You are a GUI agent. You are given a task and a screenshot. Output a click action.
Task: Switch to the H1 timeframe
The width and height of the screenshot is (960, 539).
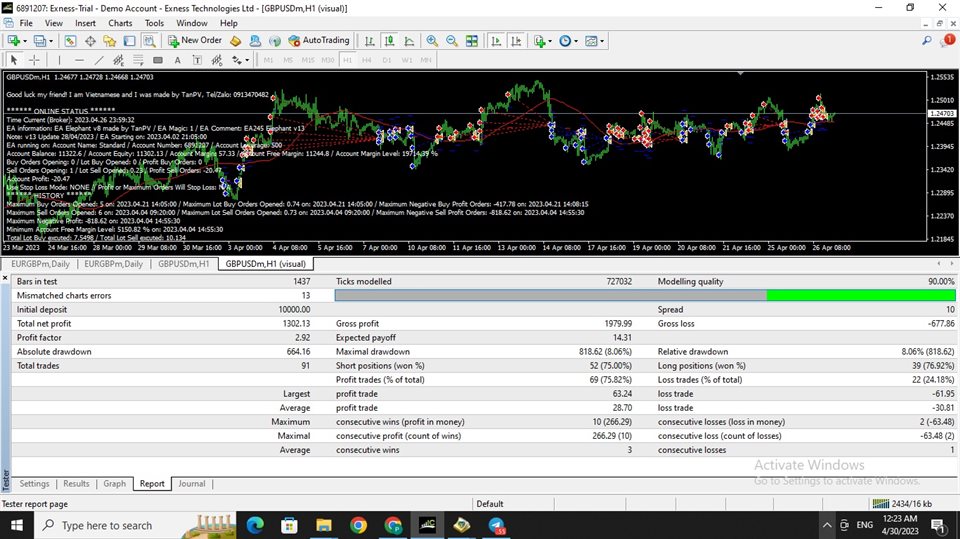[x=347, y=60]
